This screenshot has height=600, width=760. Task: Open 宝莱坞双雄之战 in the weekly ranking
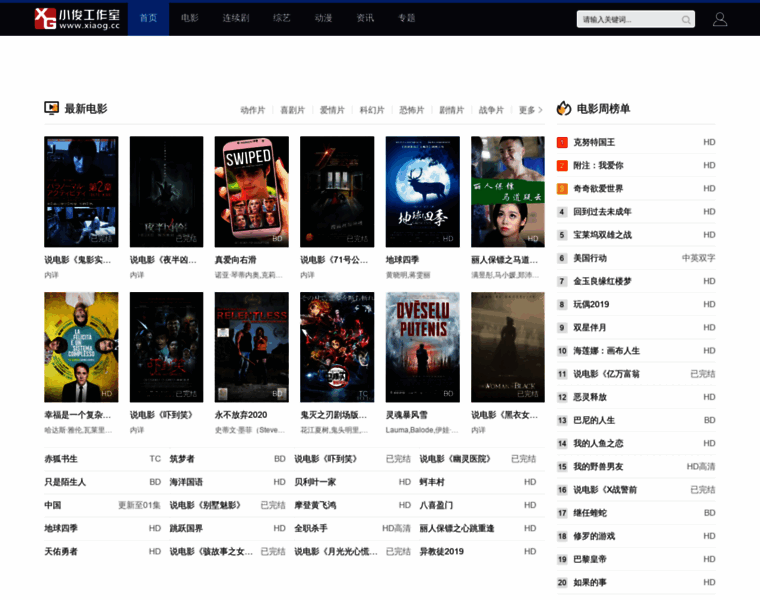602,235
